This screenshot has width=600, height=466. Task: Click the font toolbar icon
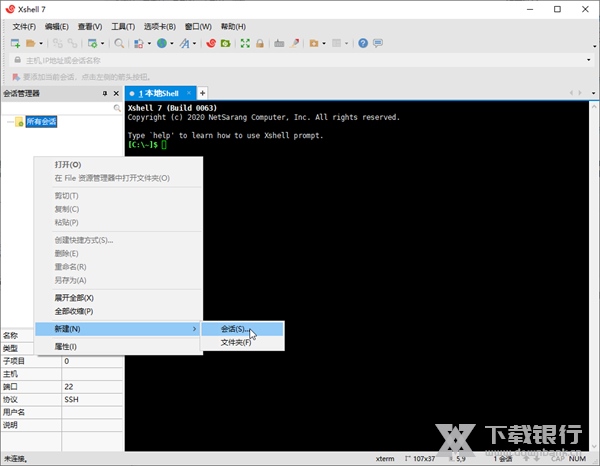coord(185,43)
